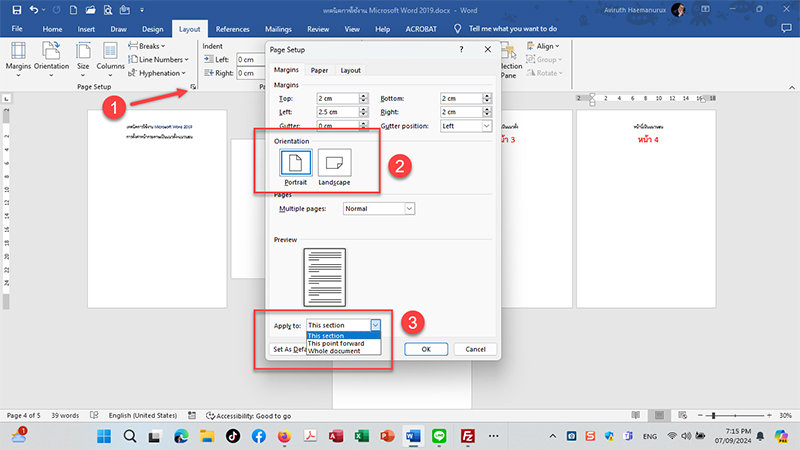Click the Save icon in title bar
This screenshot has width=800, height=450.
coord(14,9)
